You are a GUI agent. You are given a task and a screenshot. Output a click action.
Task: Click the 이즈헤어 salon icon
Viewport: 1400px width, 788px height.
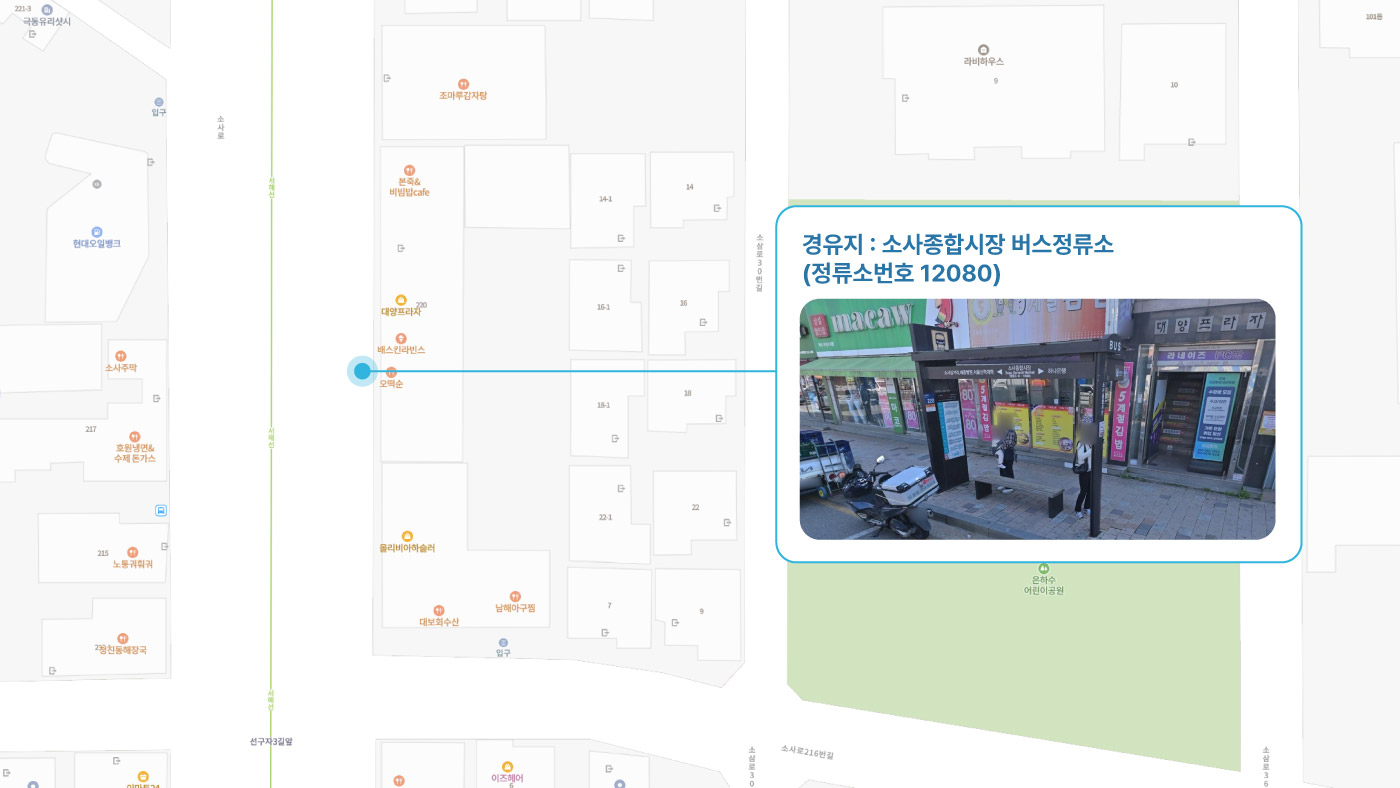508,767
